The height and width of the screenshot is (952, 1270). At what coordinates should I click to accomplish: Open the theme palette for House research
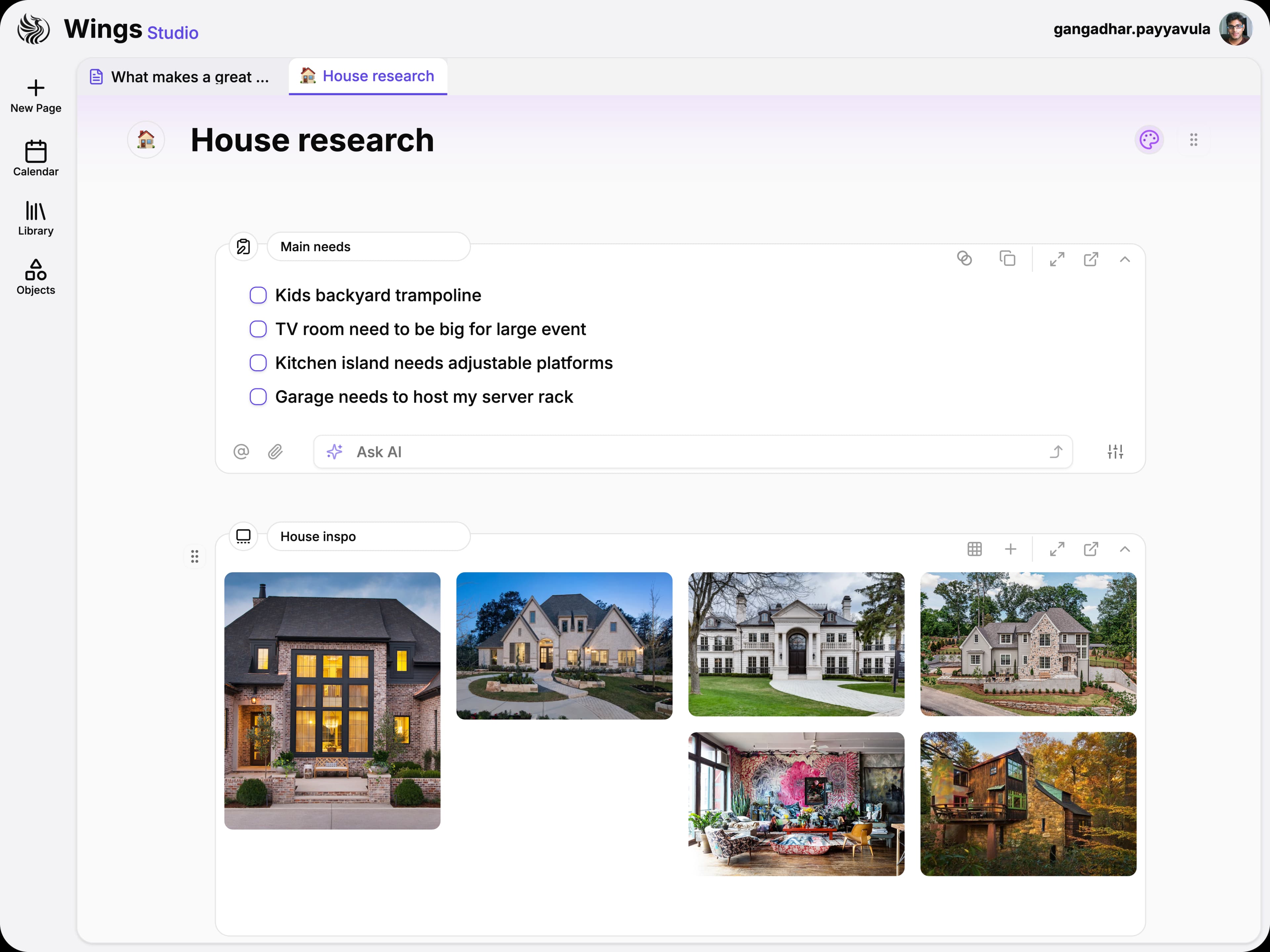click(x=1149, y=139)
